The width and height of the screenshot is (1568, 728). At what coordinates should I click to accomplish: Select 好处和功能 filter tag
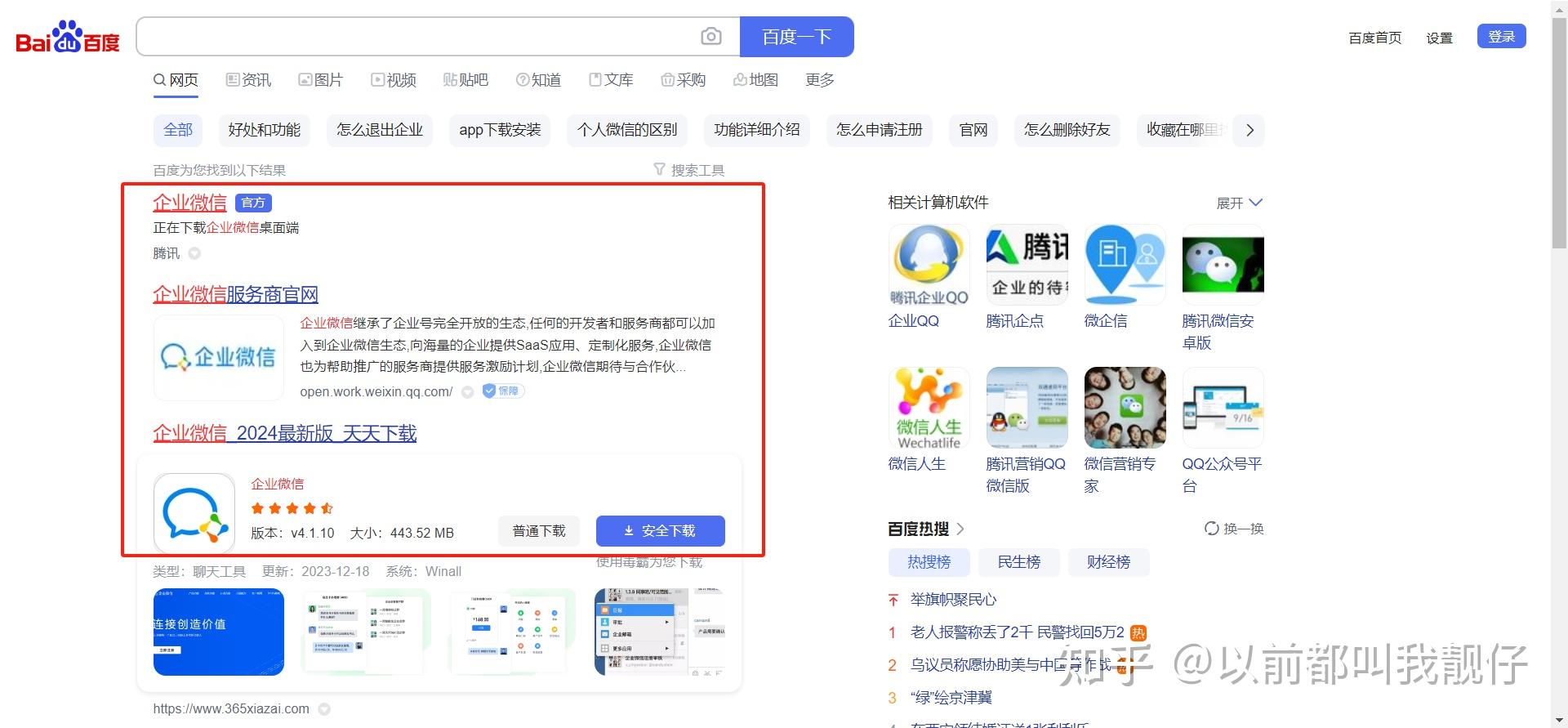click(x=264, y=130)
